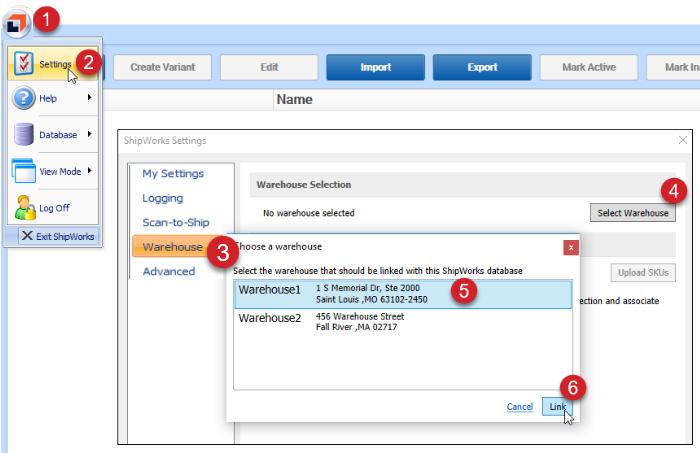Click 'Saint Louis ,MO 63102-2450' text

tap(371, 299)
